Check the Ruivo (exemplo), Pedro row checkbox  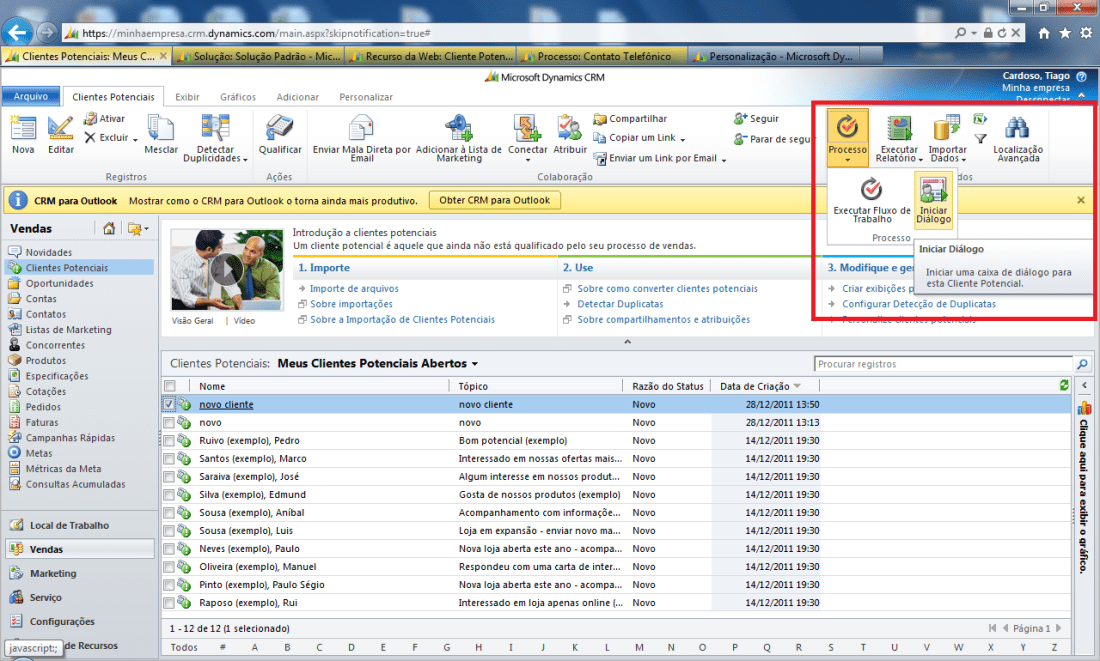[169, 441]
